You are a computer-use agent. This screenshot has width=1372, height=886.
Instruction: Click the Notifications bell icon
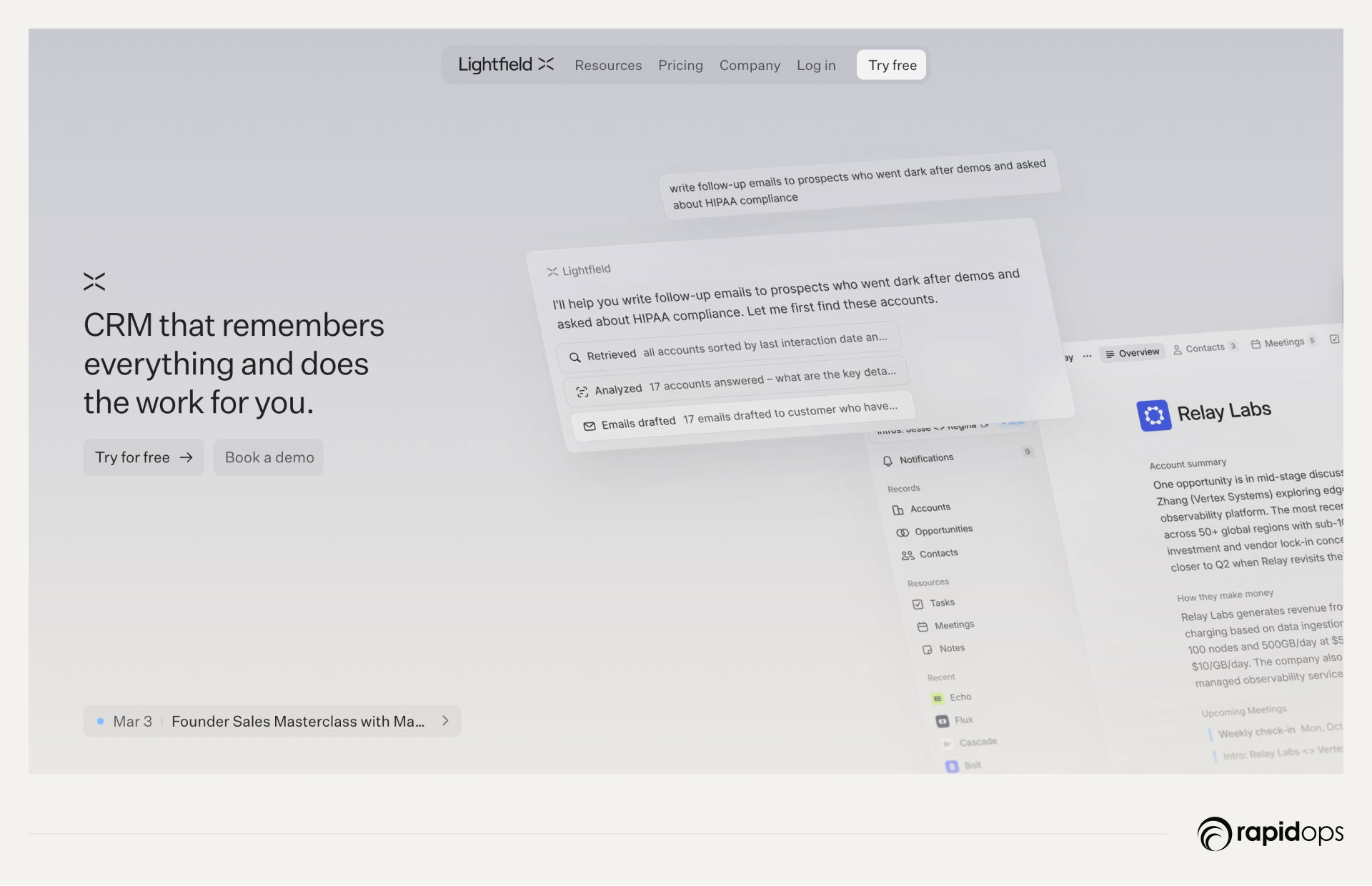(x=888, y=461)
